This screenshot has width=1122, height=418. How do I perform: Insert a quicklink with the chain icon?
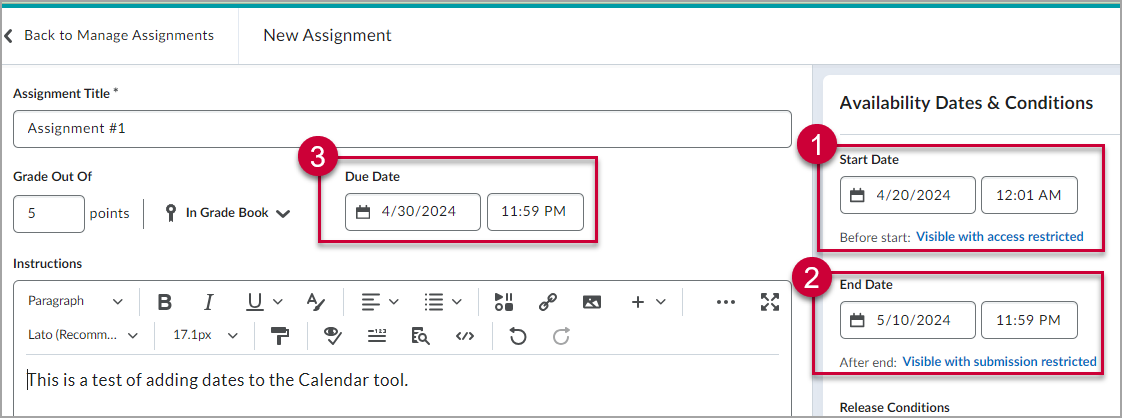pos(547,302)
